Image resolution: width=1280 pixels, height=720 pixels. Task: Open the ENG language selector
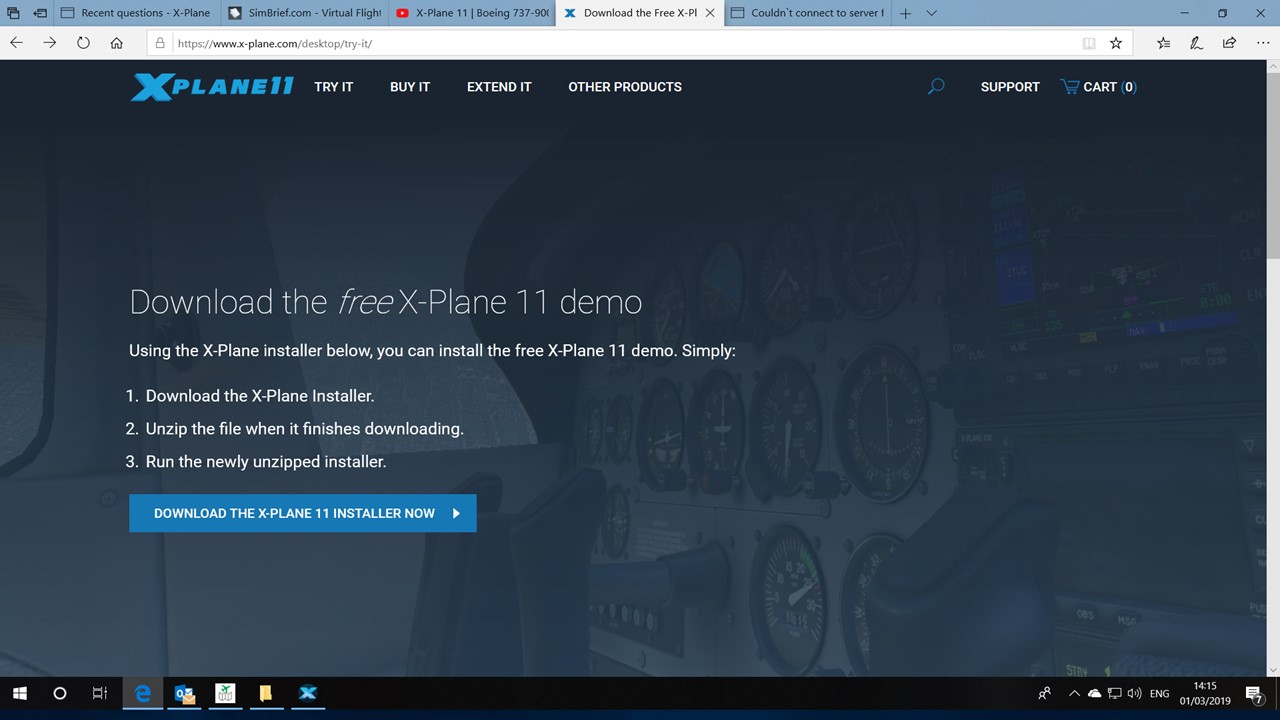1160,693
